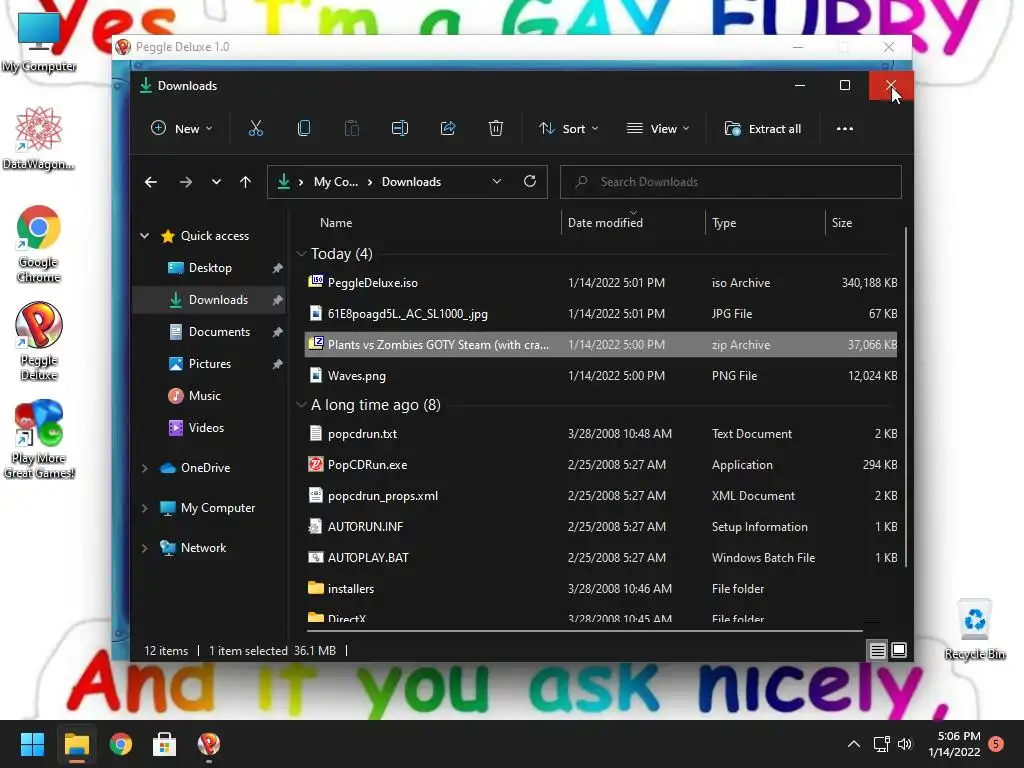Click Downloads breadcrumb in address bar
The height and width of the screenshot is (768, 1024).
[x=411, y=182]
